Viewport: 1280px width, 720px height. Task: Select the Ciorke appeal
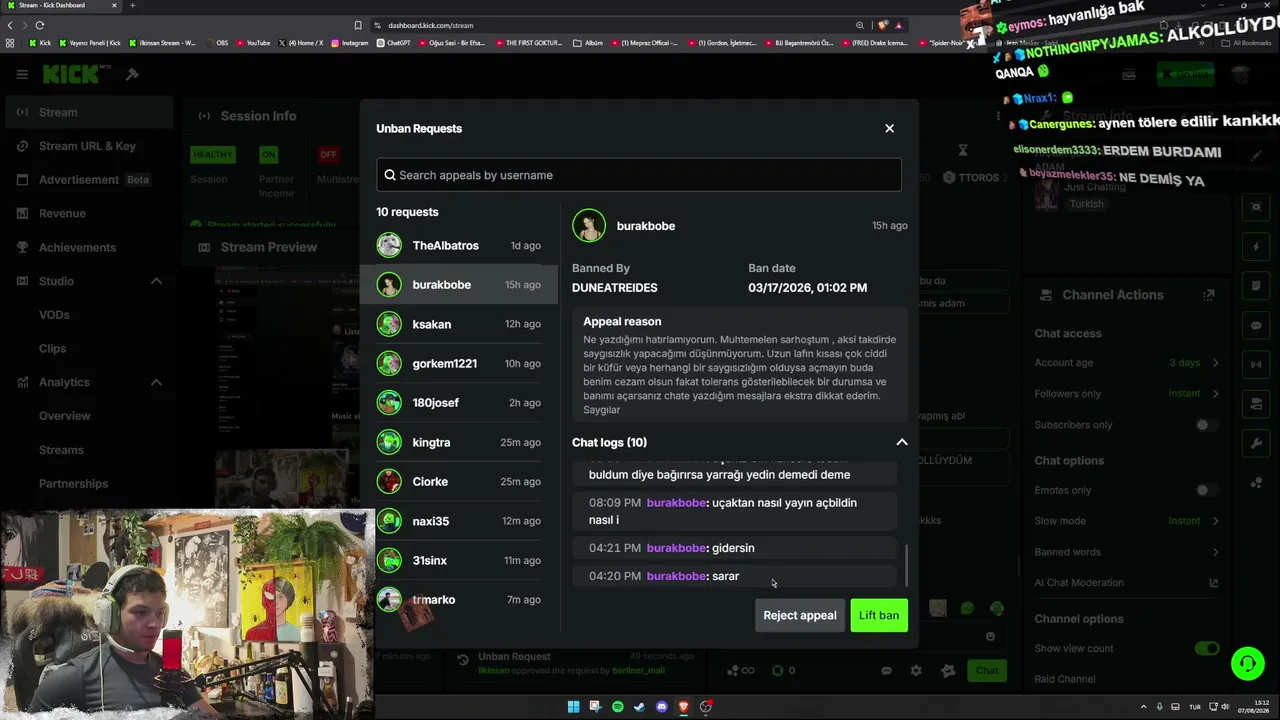coord(459,481)
